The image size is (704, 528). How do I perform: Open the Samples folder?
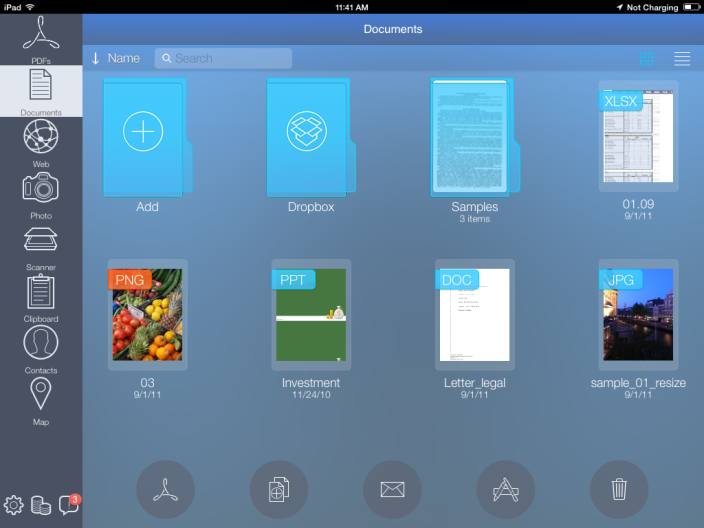point(474,138)
